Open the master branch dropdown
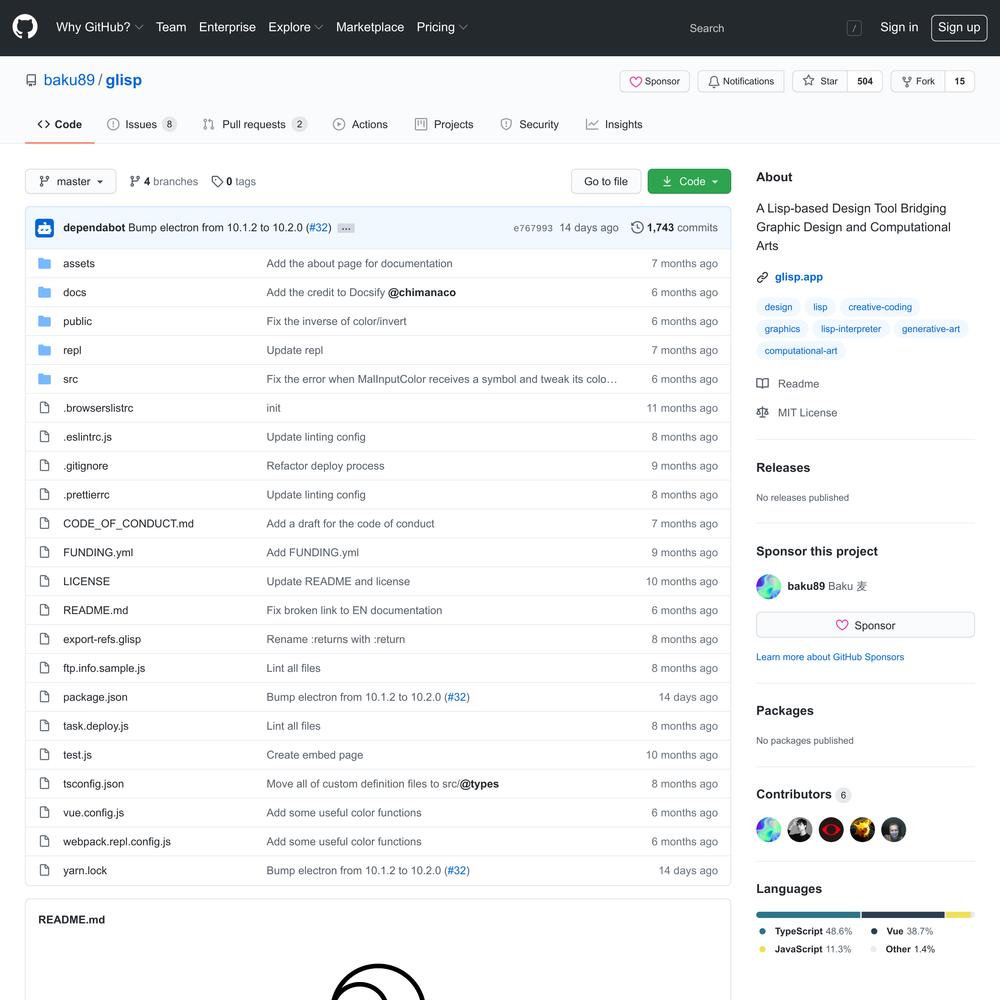The image size is (1000, 1000). (71, 182)
